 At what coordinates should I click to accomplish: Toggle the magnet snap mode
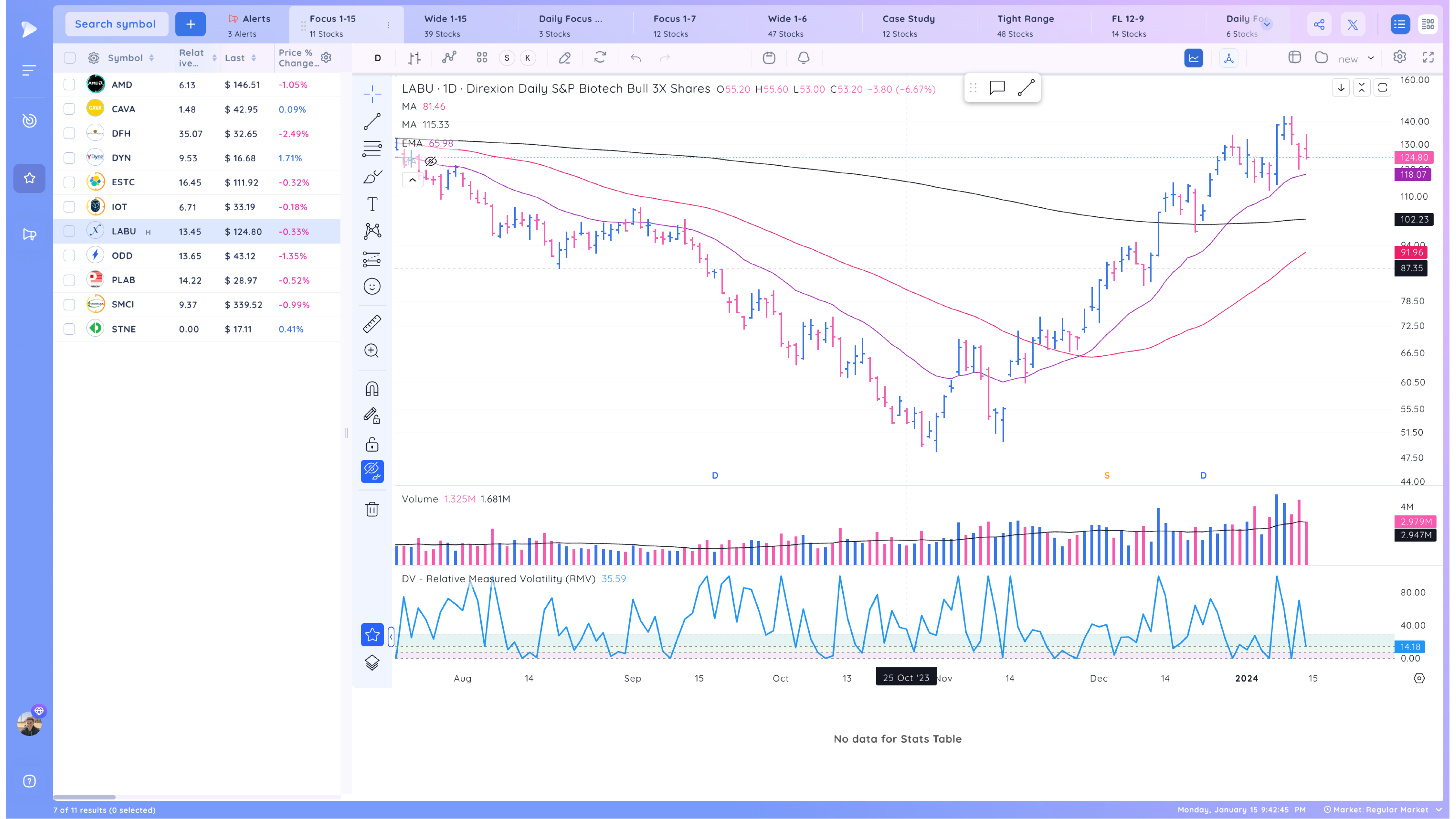pyautogui.click(x=372, y=389)
